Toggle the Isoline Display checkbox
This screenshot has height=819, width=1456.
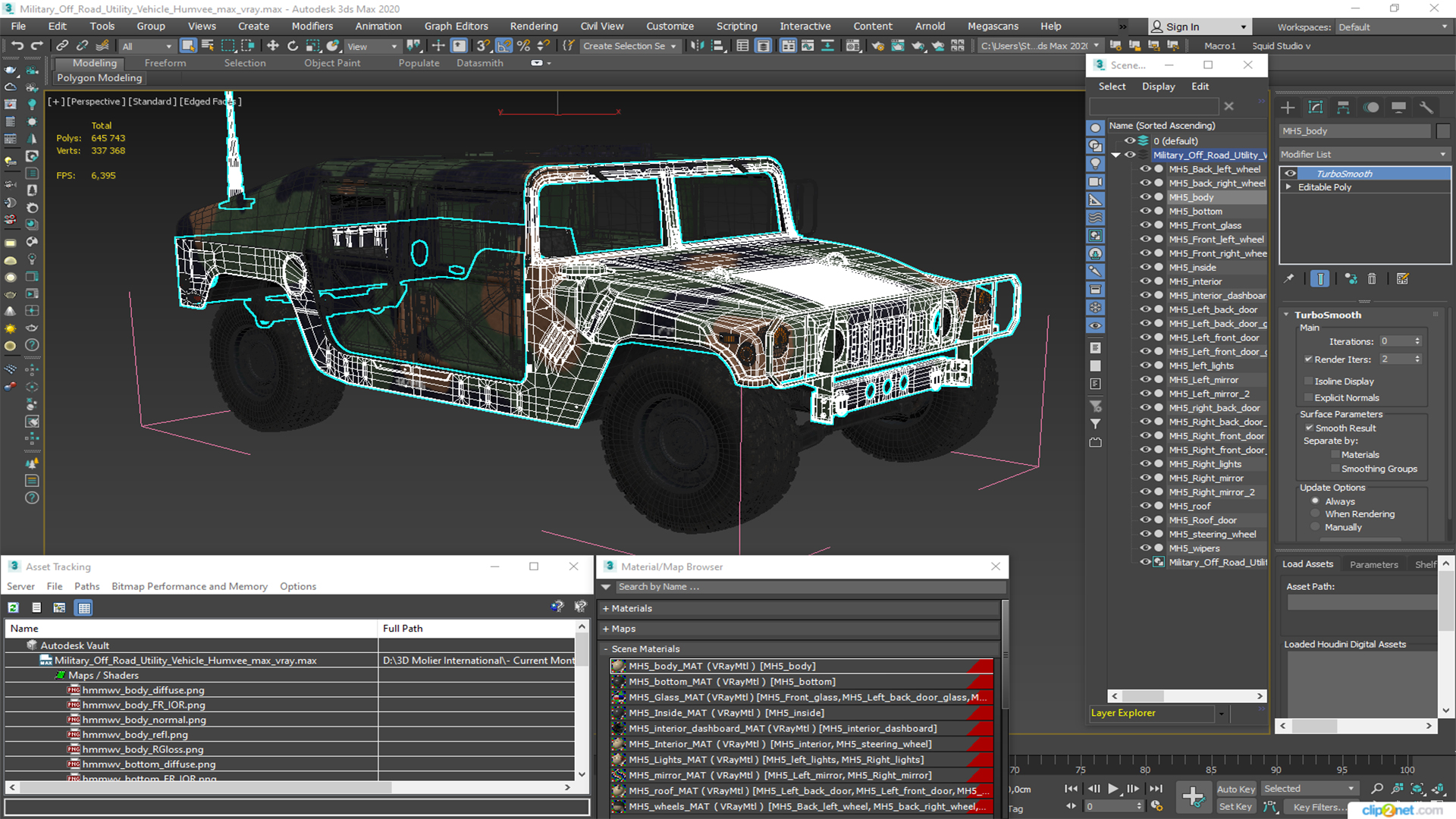pos(1309,381)
